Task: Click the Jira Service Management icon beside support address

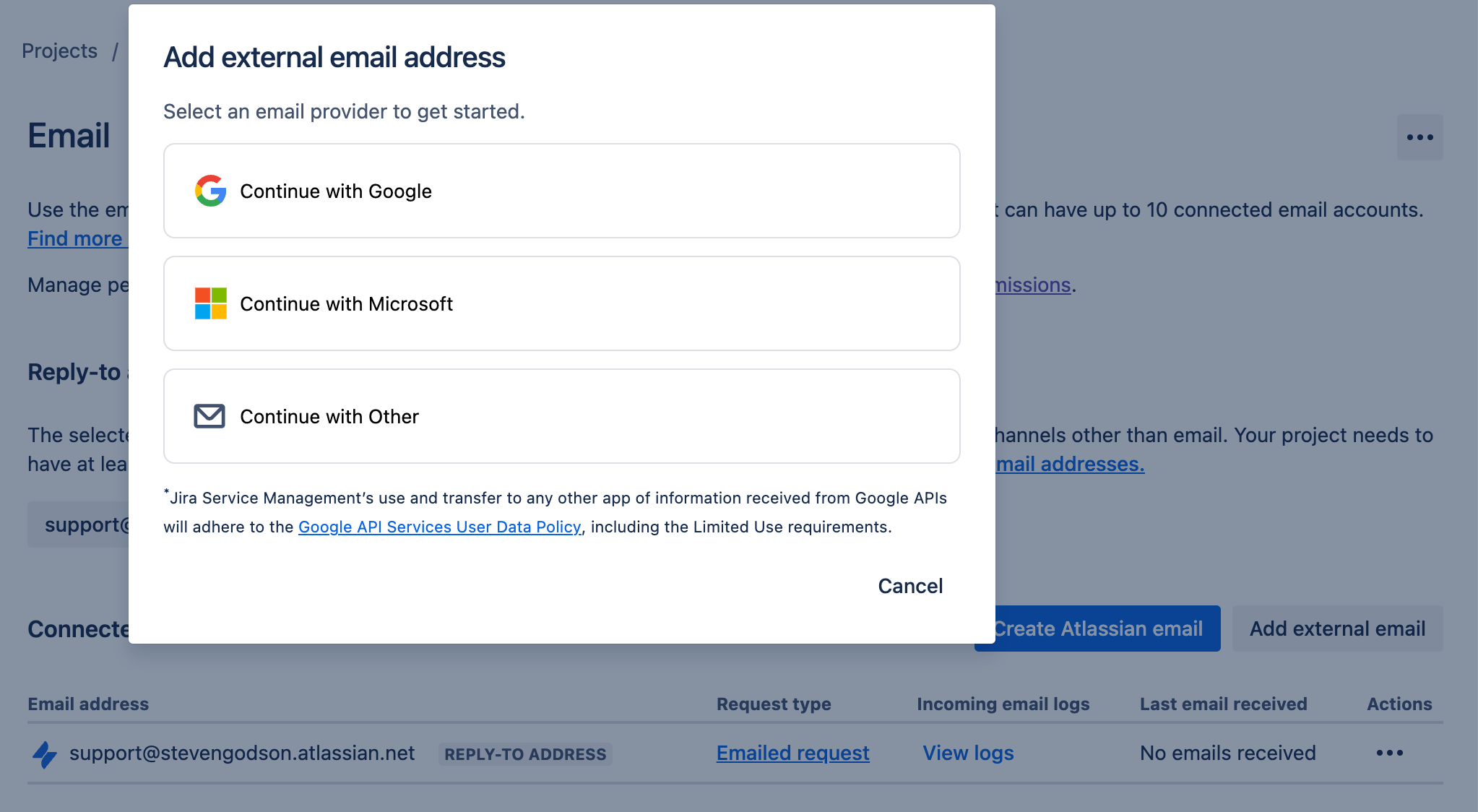Action: [x=45, y=754]
